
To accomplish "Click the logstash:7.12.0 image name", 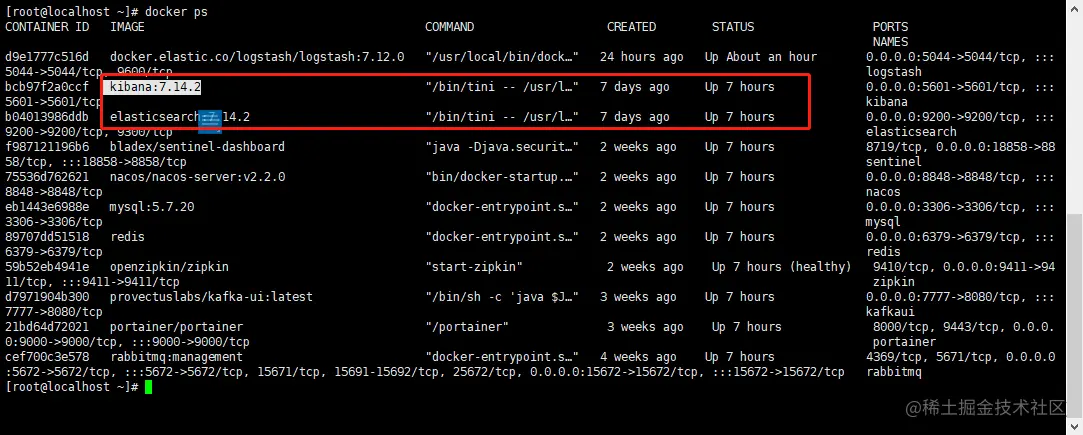I will click(257, 57).
